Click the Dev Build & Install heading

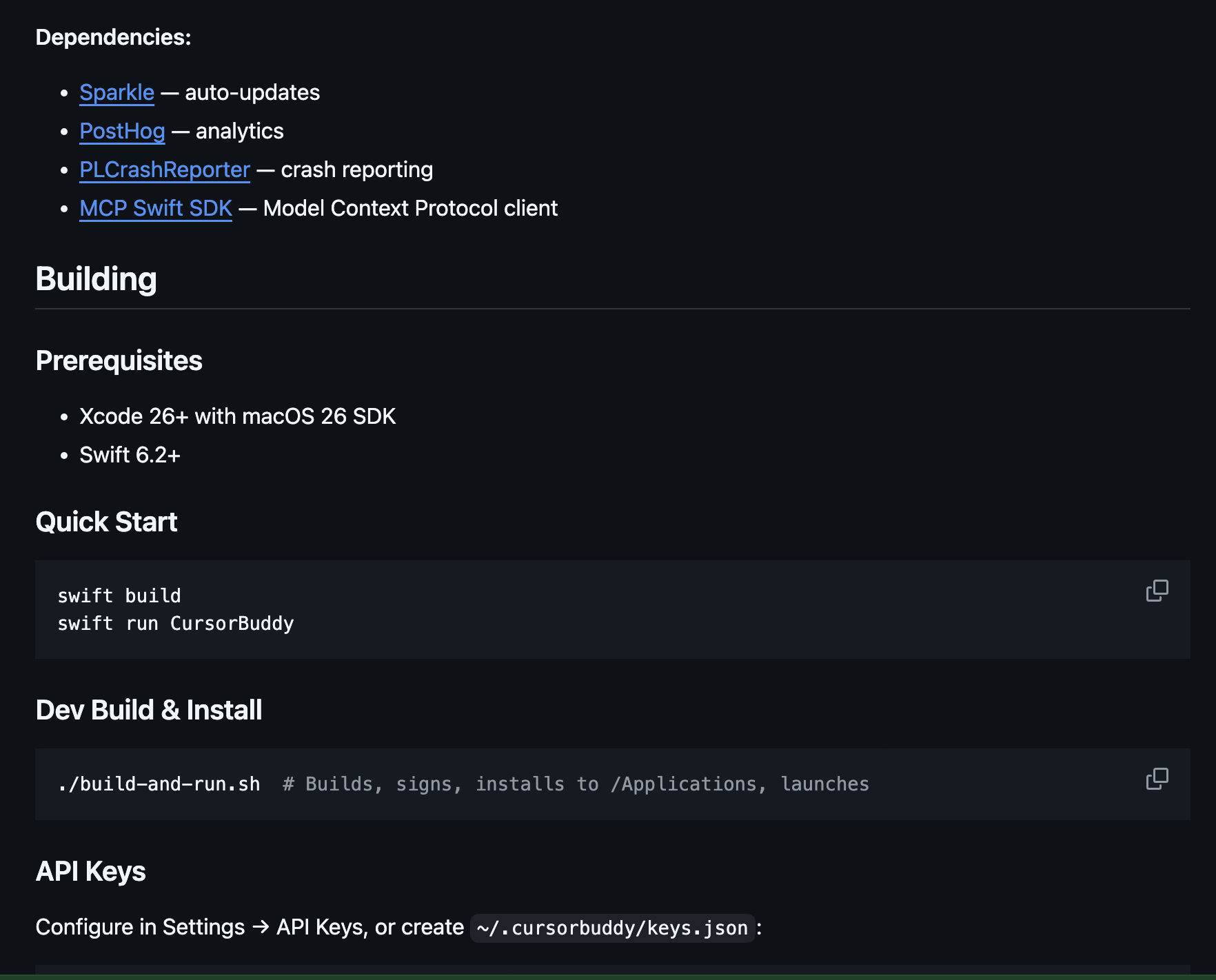point(149,710)
